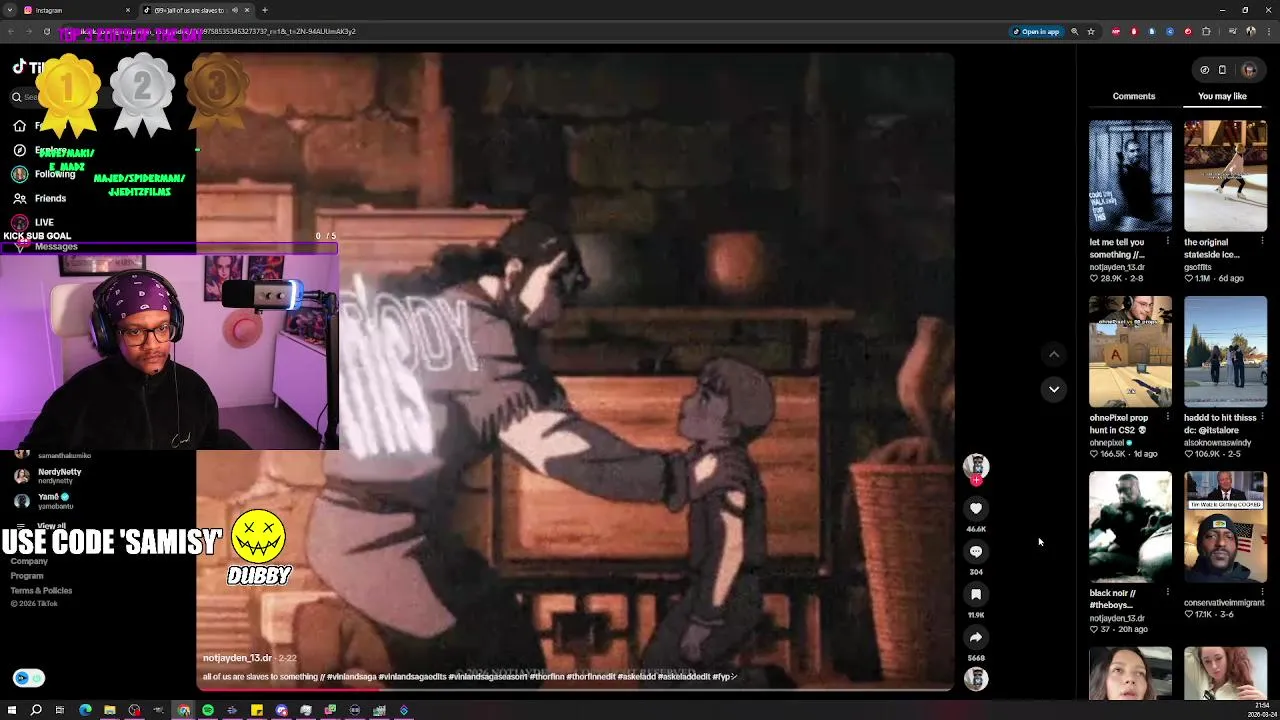
Task: Open comments via speech bubble icon
Action: pos(976,551)
